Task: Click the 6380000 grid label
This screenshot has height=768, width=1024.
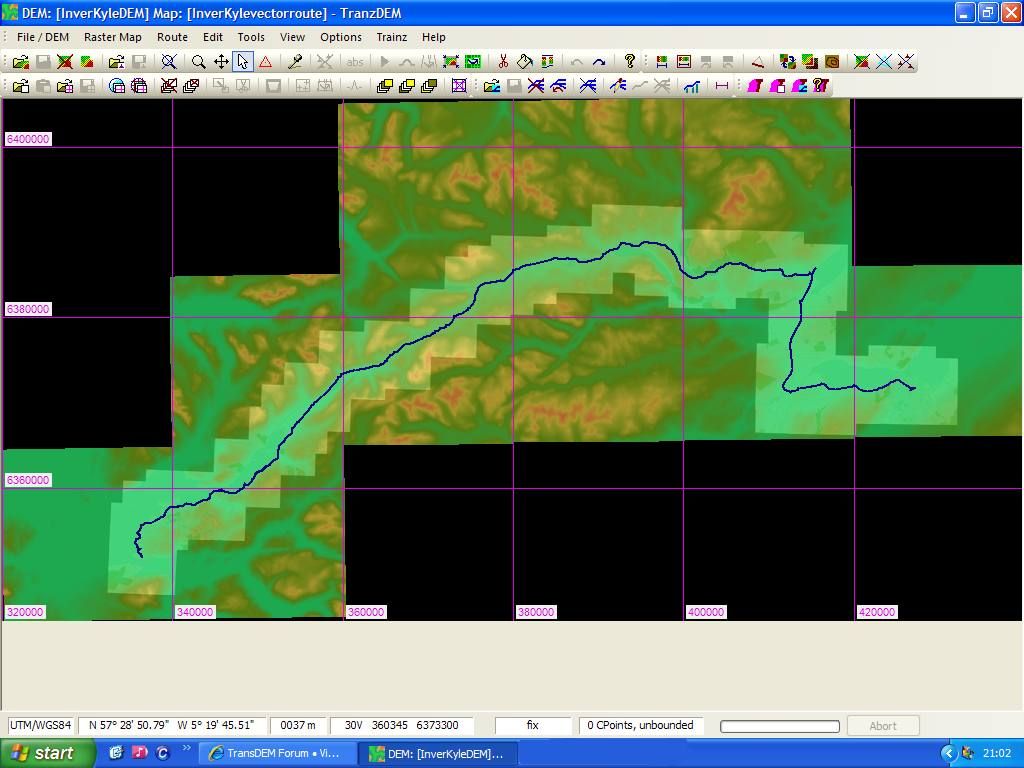Action: point(27,309)
